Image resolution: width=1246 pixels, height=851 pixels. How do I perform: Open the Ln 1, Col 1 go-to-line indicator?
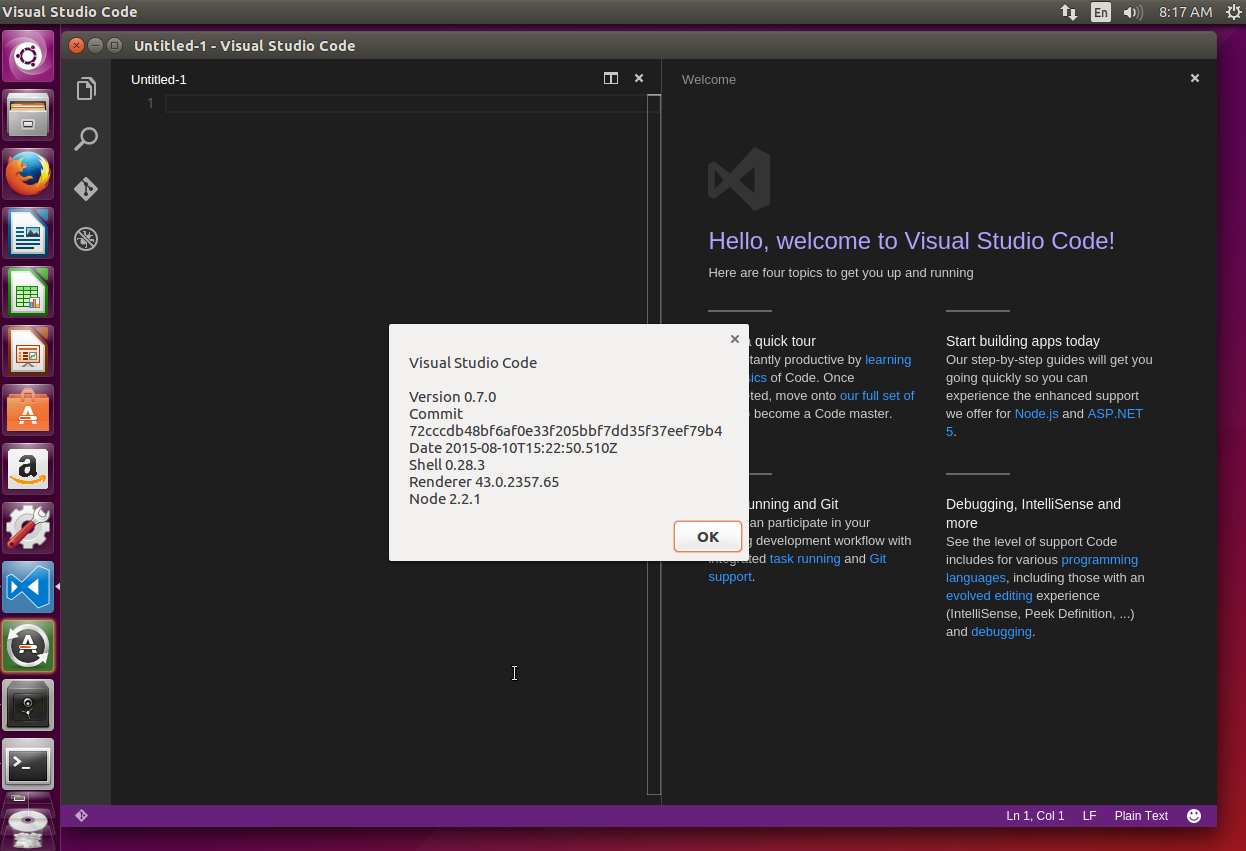tap(1035, 816)
